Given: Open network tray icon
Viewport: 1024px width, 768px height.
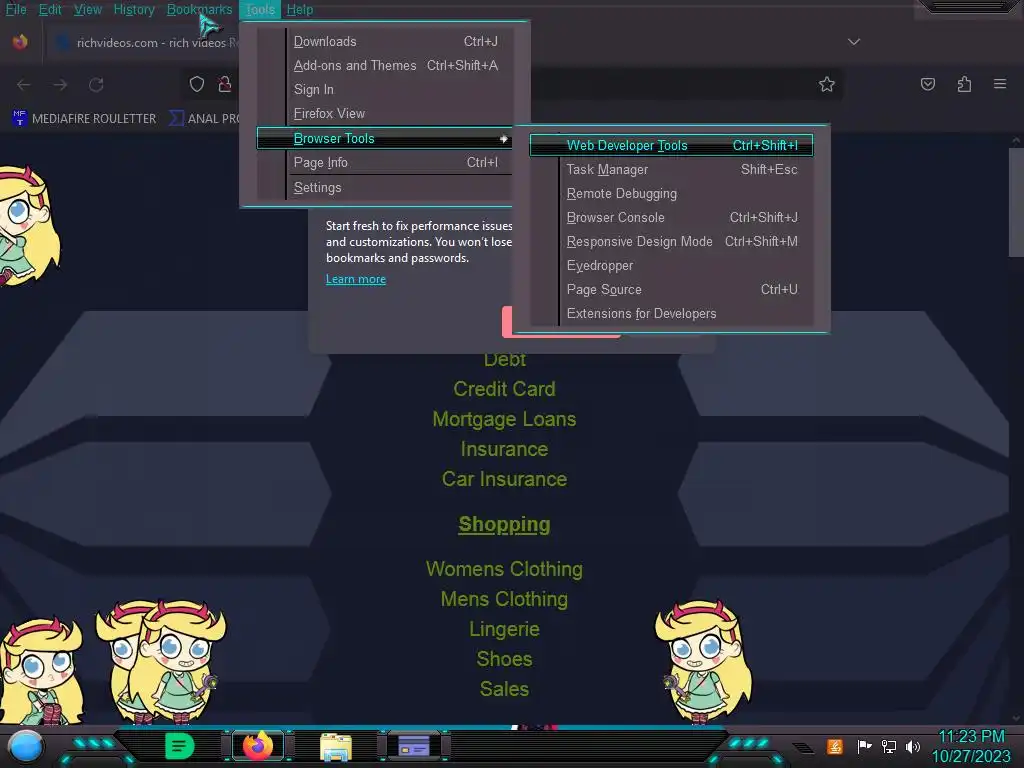Looking at the screenshot, I should pyautogui.click(x=889, y=746).
